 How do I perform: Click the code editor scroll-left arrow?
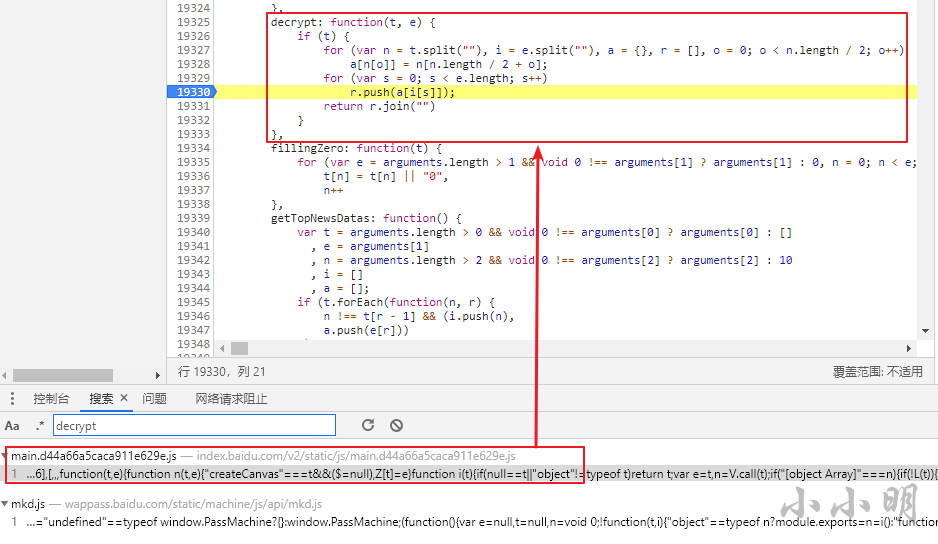pyautogui.click(x=223, y=348)
